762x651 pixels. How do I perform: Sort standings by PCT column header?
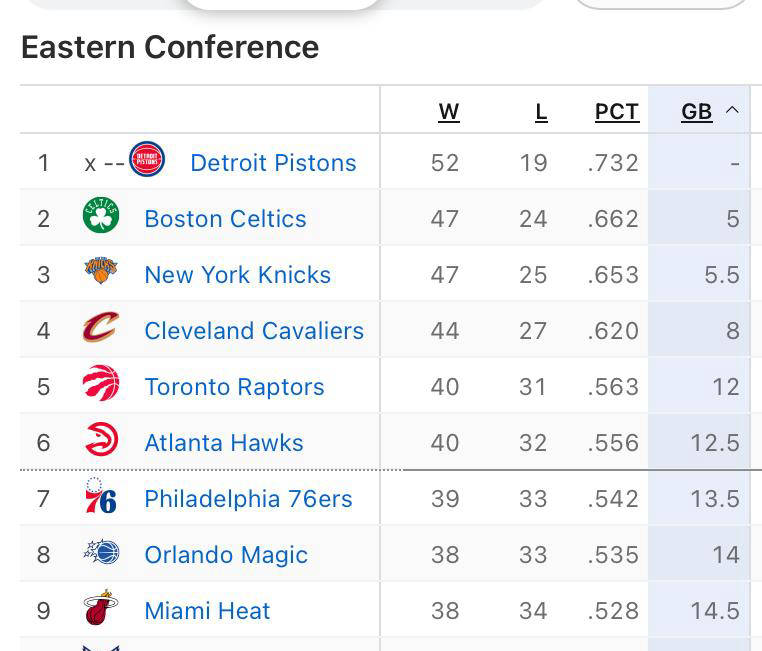coord(617,112)
